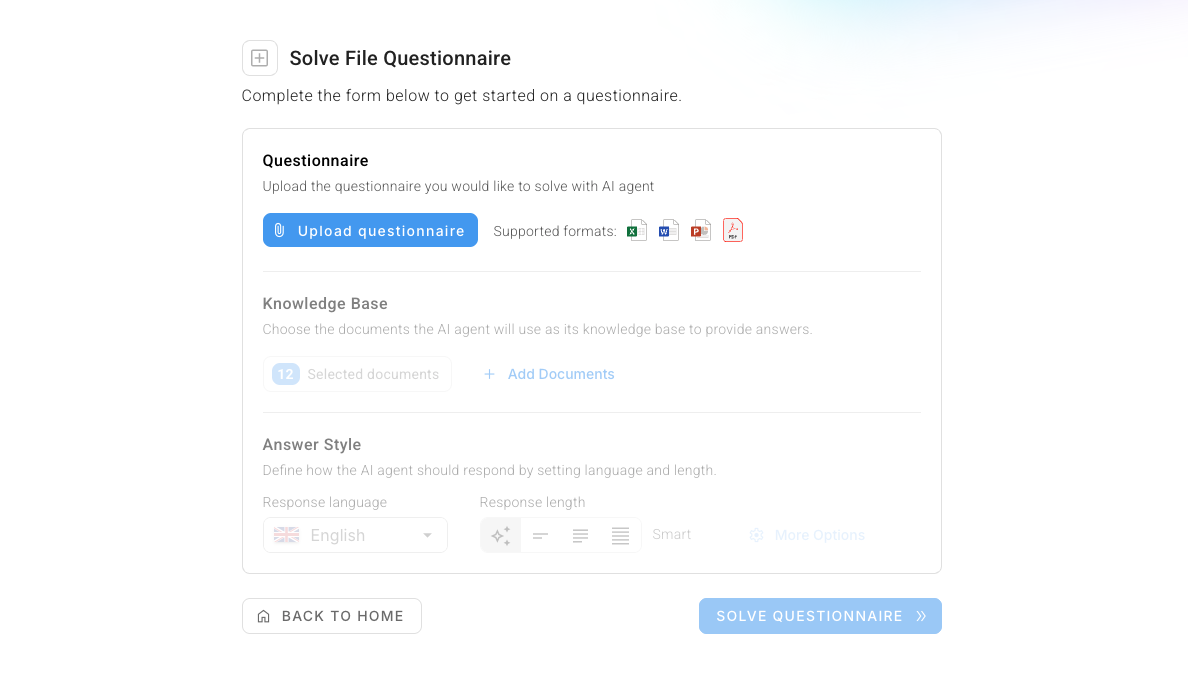Click the Word format icon

[x=668, y=230]
